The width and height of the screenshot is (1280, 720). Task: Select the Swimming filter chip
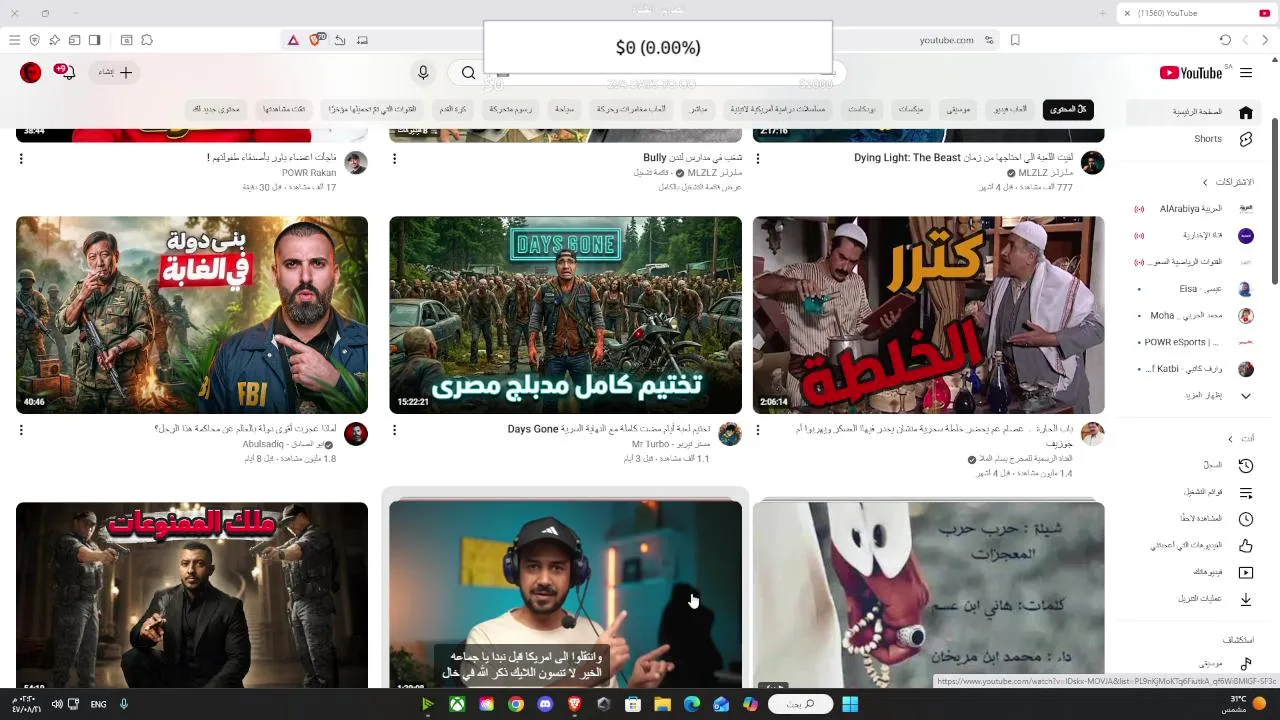565,109
